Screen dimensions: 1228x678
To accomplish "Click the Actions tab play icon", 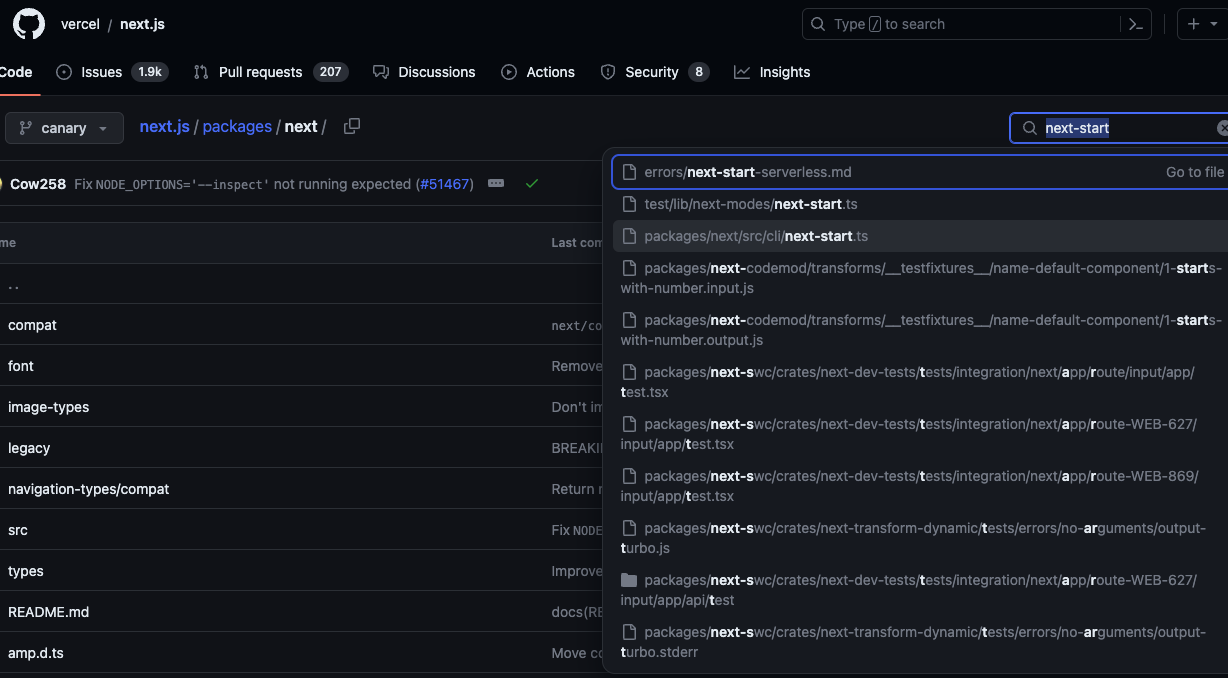I will coord(509,72).
